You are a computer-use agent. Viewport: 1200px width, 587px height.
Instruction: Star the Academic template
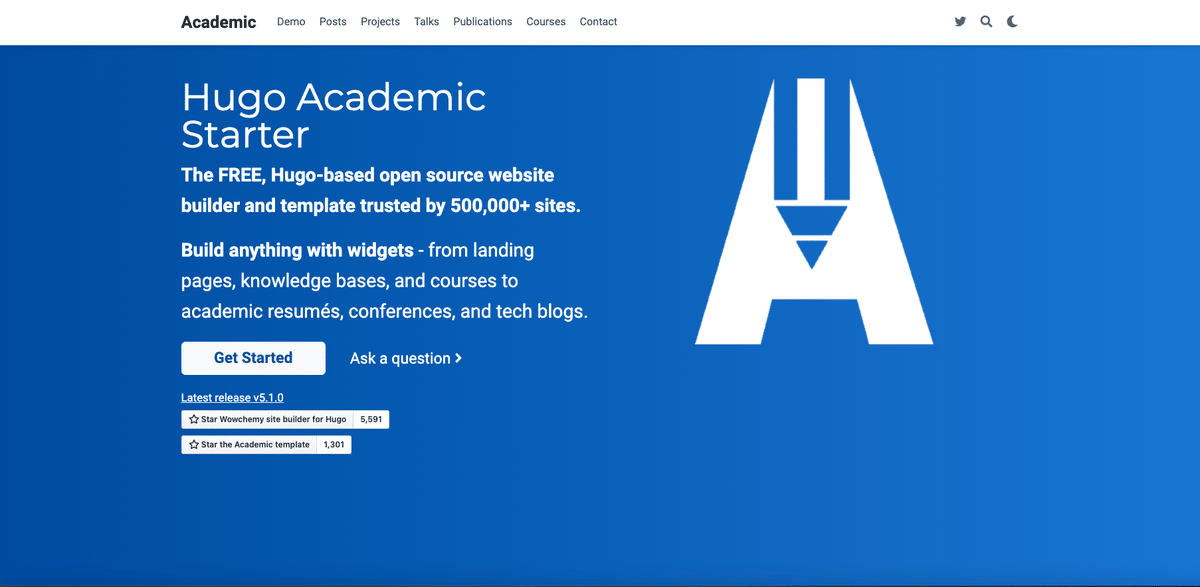point(249,445)
